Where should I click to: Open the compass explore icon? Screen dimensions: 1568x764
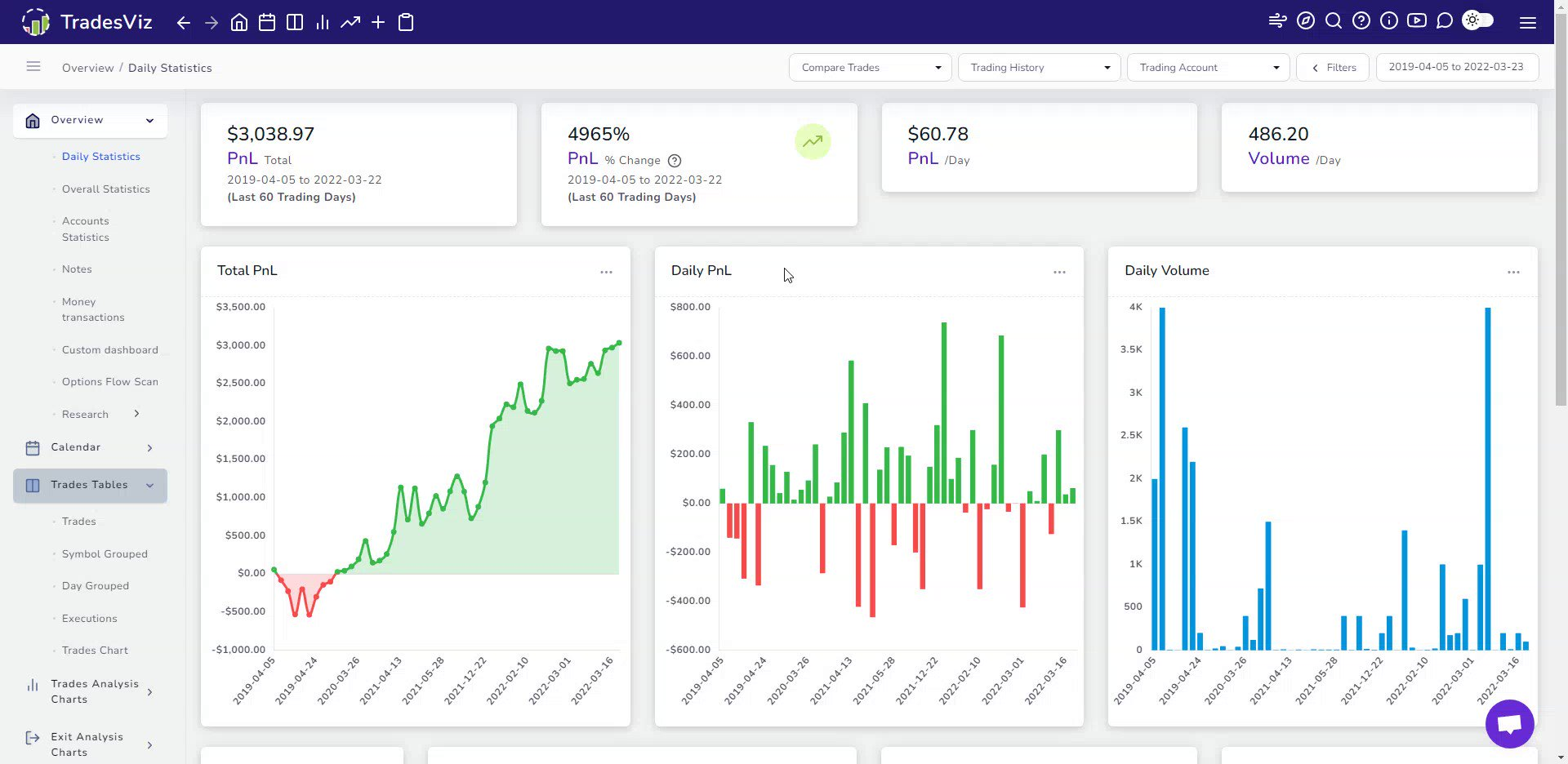tap(1306, 21)
